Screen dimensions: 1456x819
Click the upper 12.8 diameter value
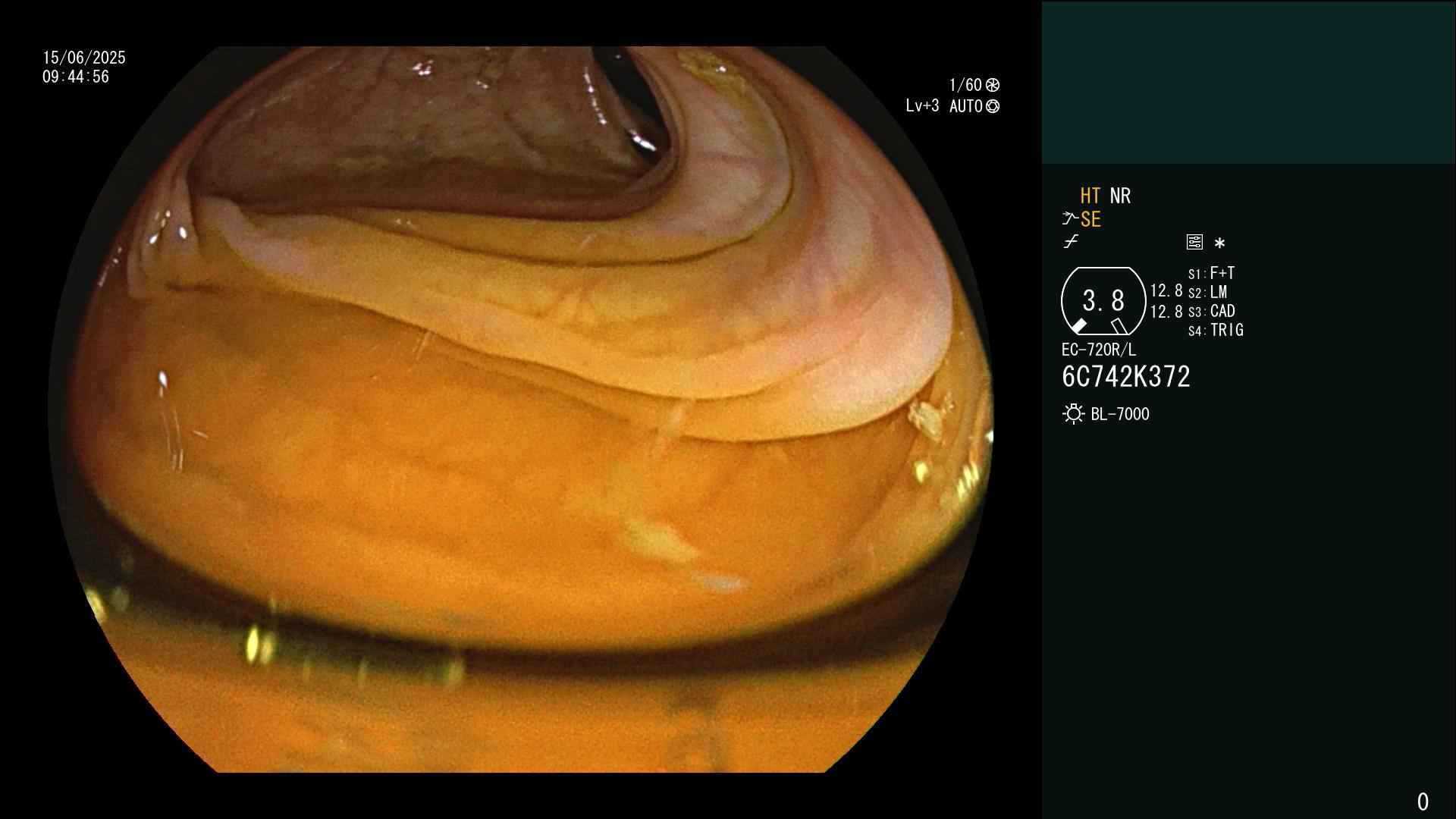[x=1166, y=290]
